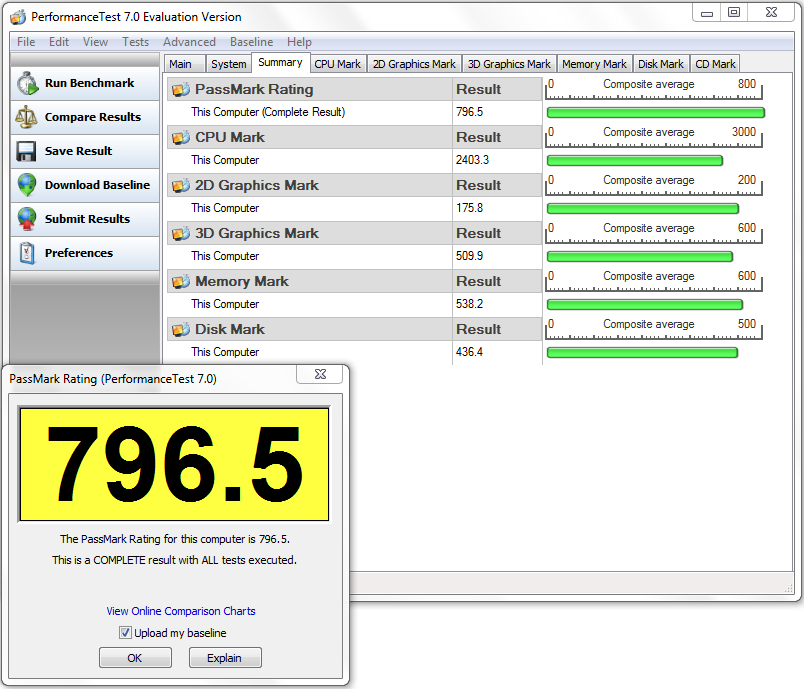Screen dimensions: 804x689
Task: Open the File menu
Action: pos(26,42)
